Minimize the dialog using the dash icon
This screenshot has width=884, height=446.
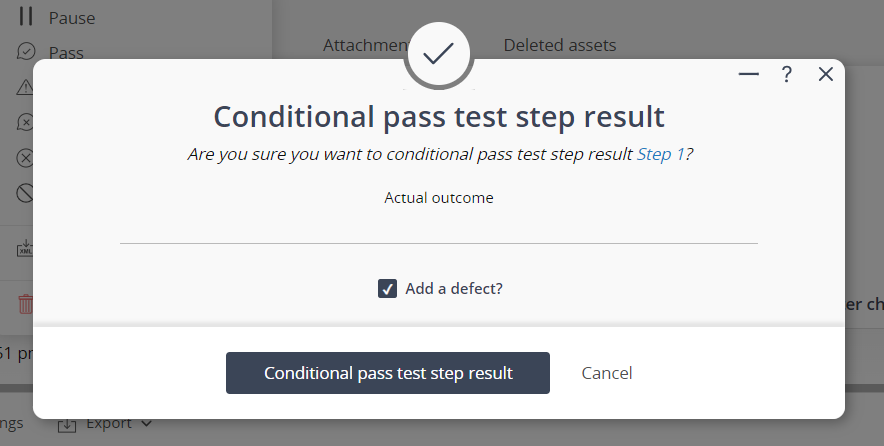coord(749,74)
